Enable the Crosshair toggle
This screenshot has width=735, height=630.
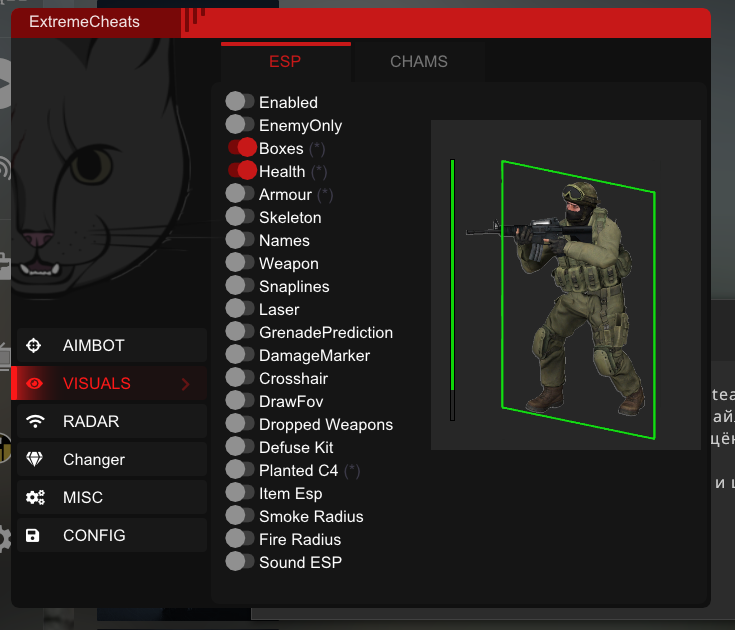[240, 377]
